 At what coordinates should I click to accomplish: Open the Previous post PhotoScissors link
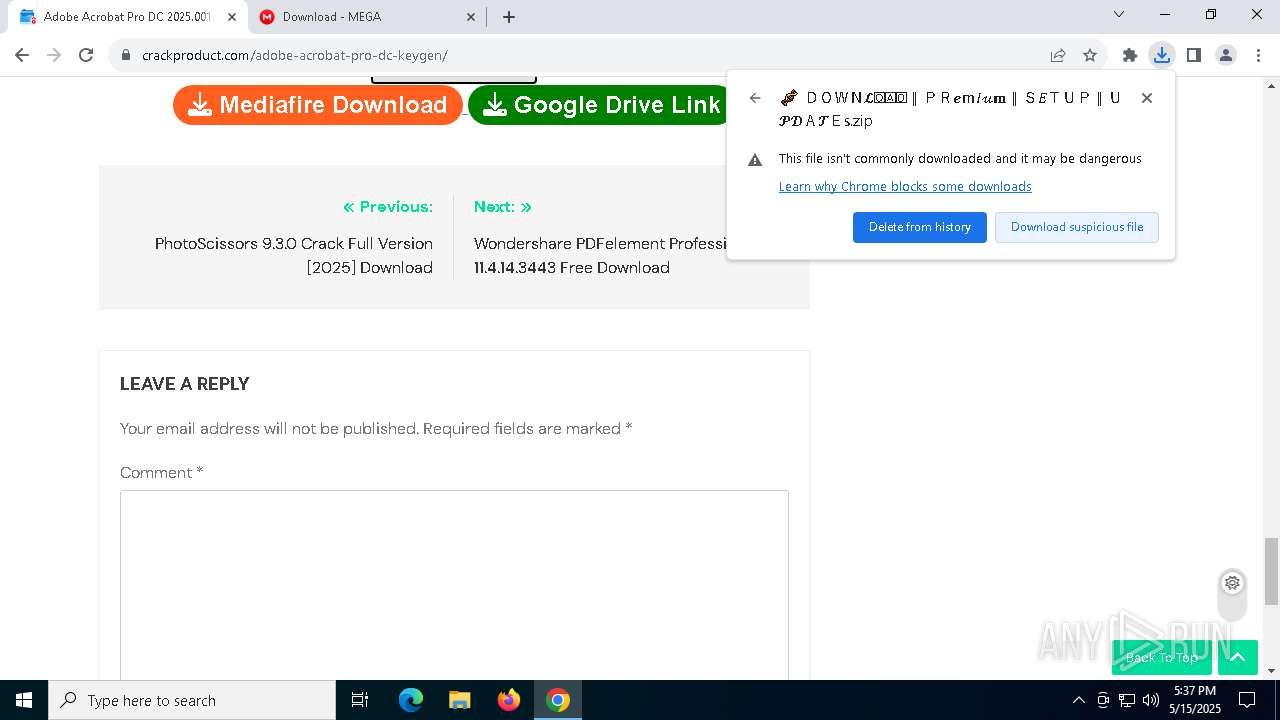click(x=294, y=255)
